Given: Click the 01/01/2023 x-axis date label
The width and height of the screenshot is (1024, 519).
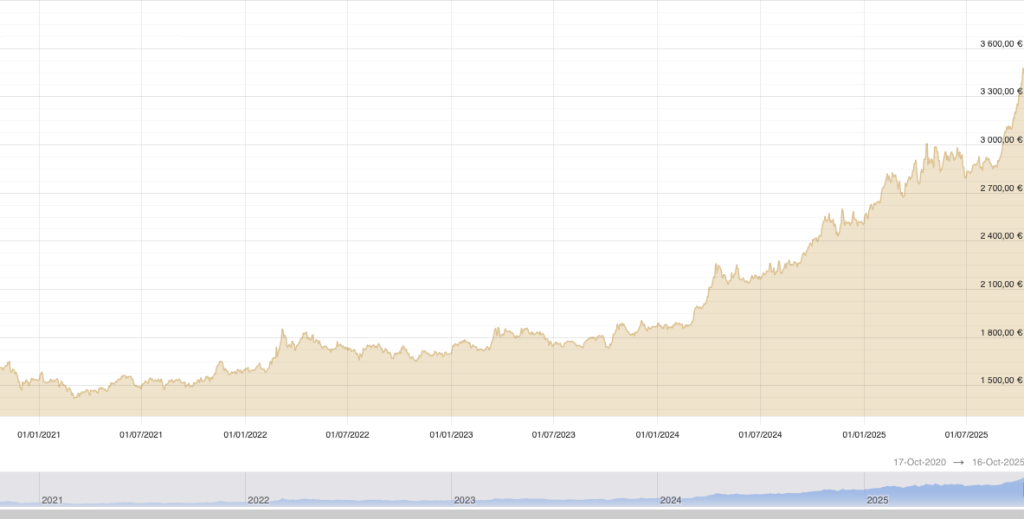Looking at the screenshot, I should point(451,435).
